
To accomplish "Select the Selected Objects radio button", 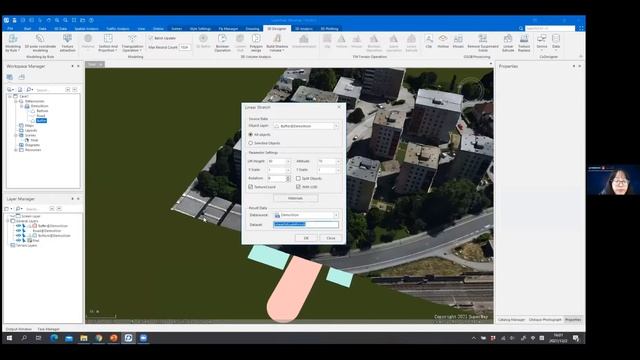I will pos(251,143).
